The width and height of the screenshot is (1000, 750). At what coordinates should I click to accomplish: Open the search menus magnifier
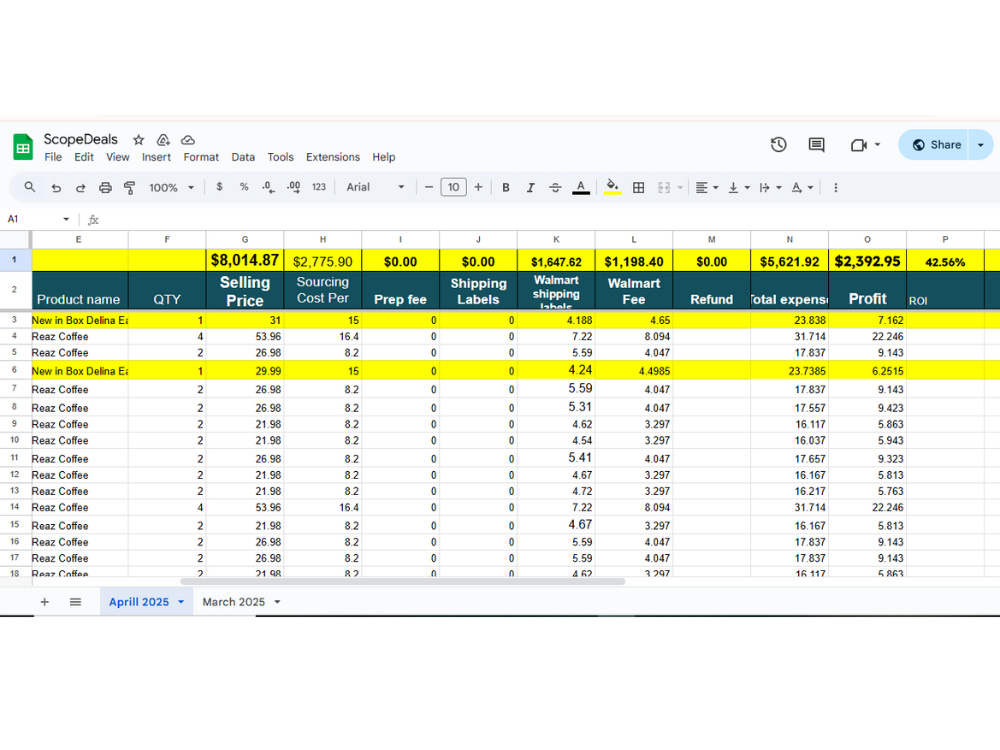coord(29,187)
